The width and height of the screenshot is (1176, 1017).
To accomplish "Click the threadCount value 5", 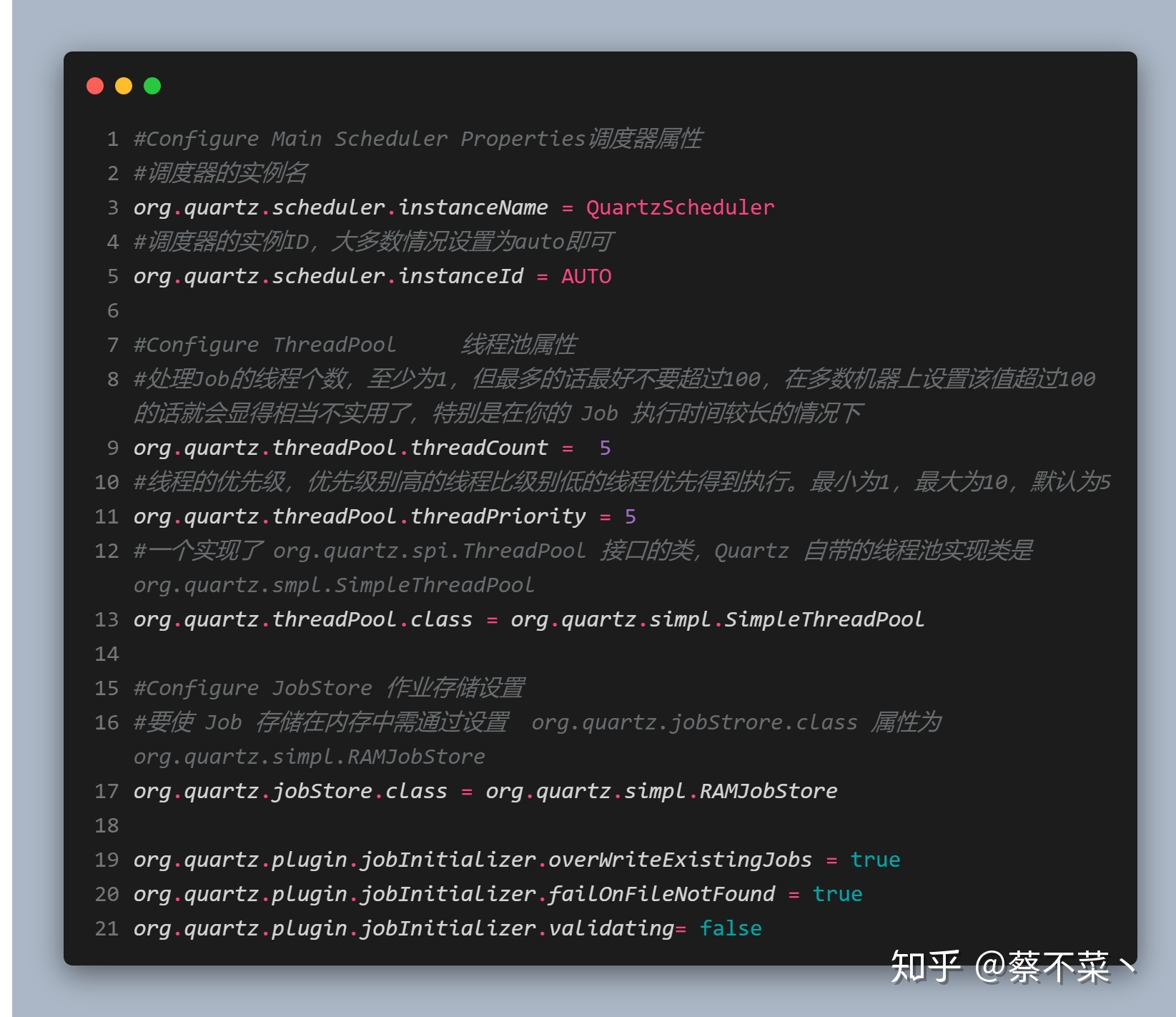I will pos(605,448).
